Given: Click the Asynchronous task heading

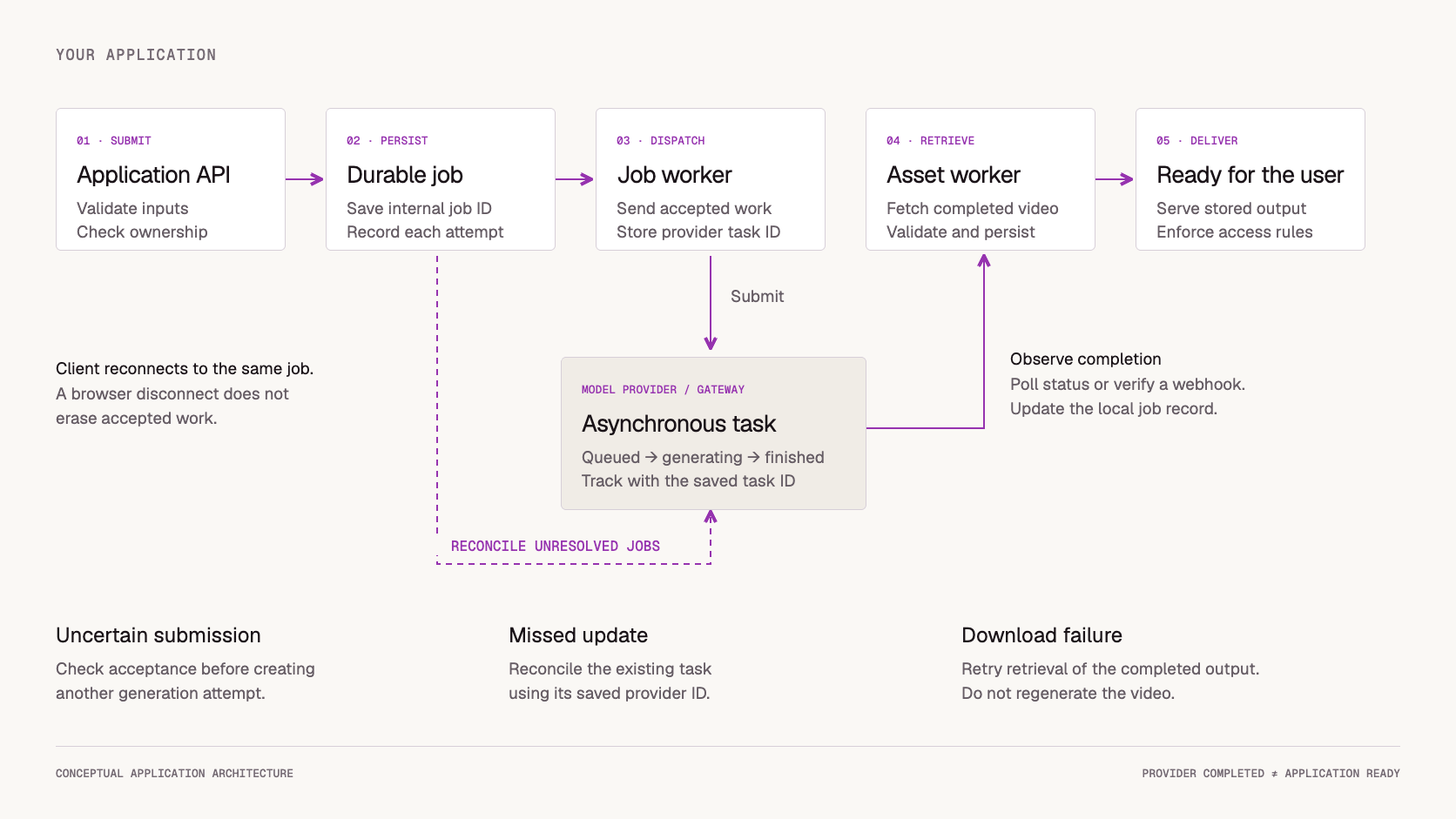Looking at the screenshot, I should point(678,424).
